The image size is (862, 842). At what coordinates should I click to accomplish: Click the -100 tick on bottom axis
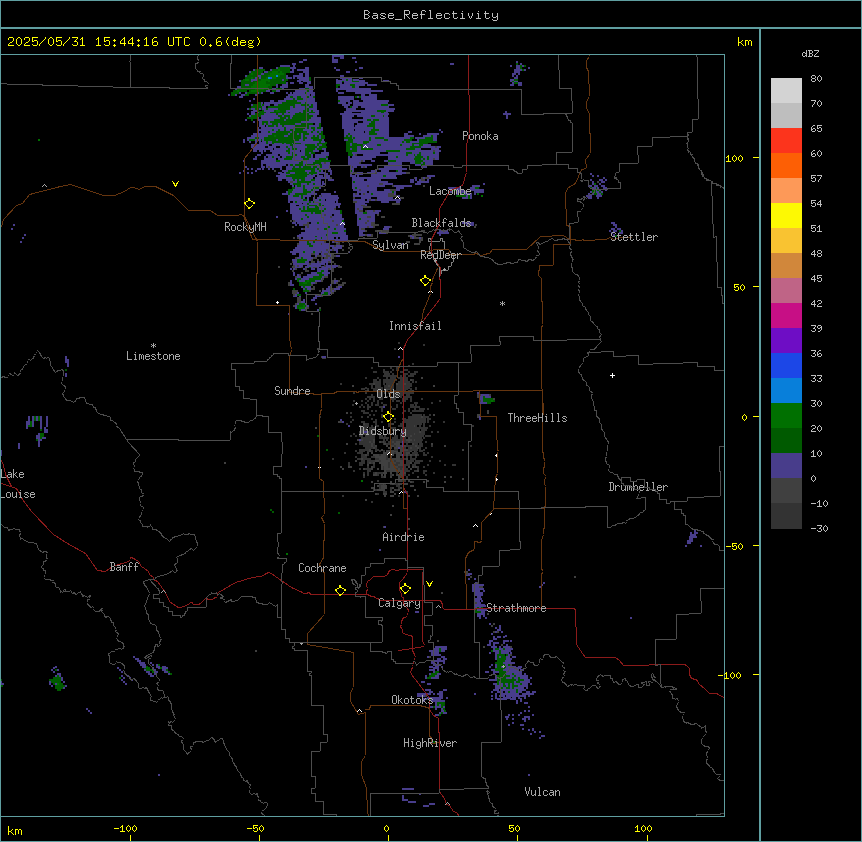[x=125, y=828]
